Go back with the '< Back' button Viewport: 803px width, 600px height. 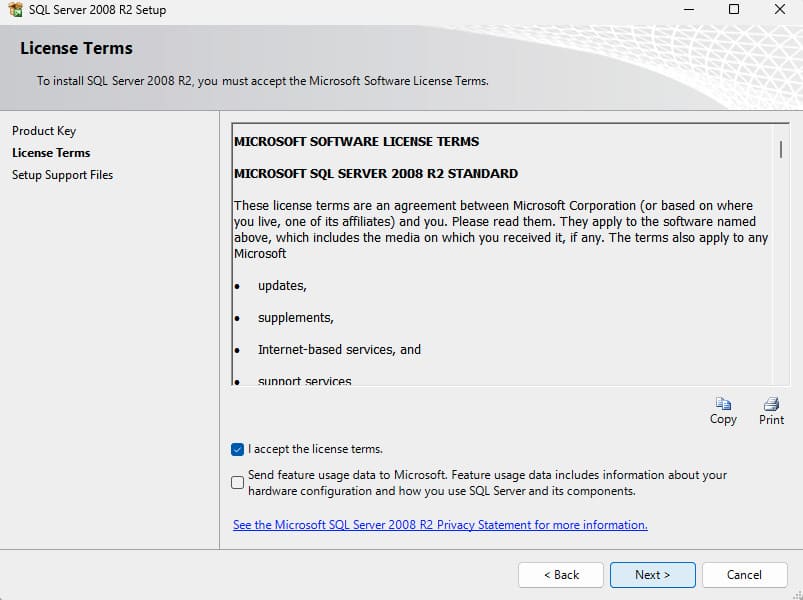click(x=560, y=575)
